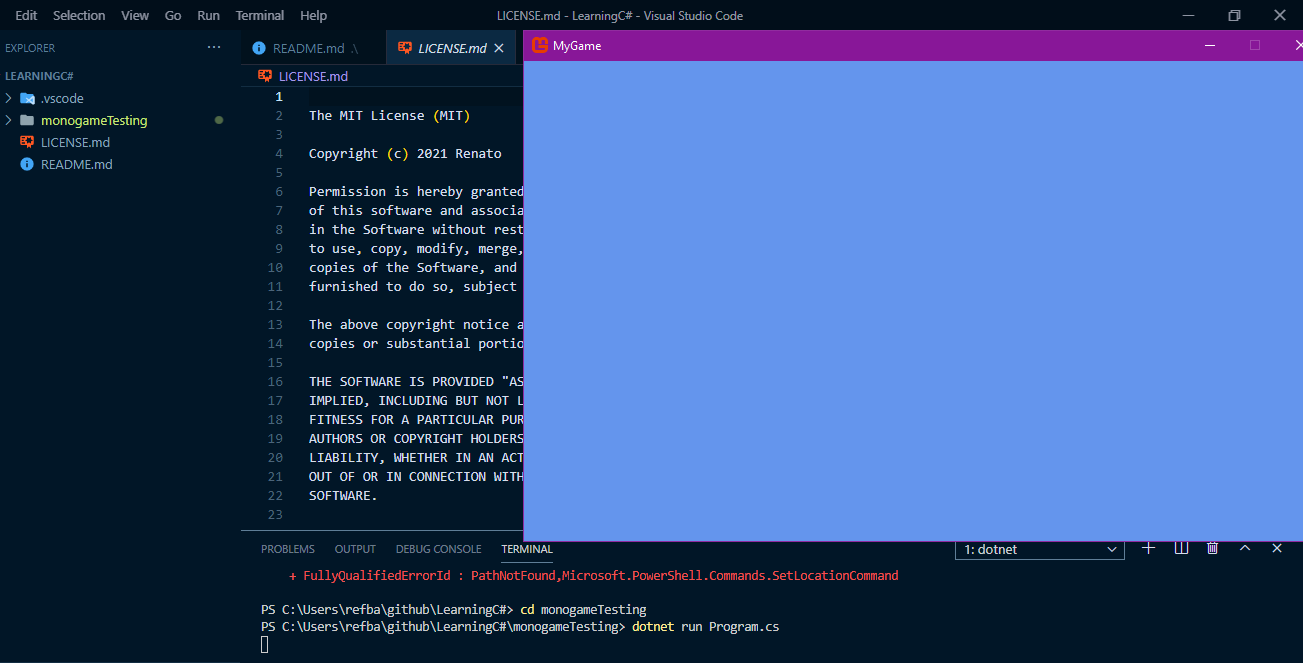This screenshot has height=663, width=1303.
Task: Split the terminal using the split icon
Action: (1181, 548)
